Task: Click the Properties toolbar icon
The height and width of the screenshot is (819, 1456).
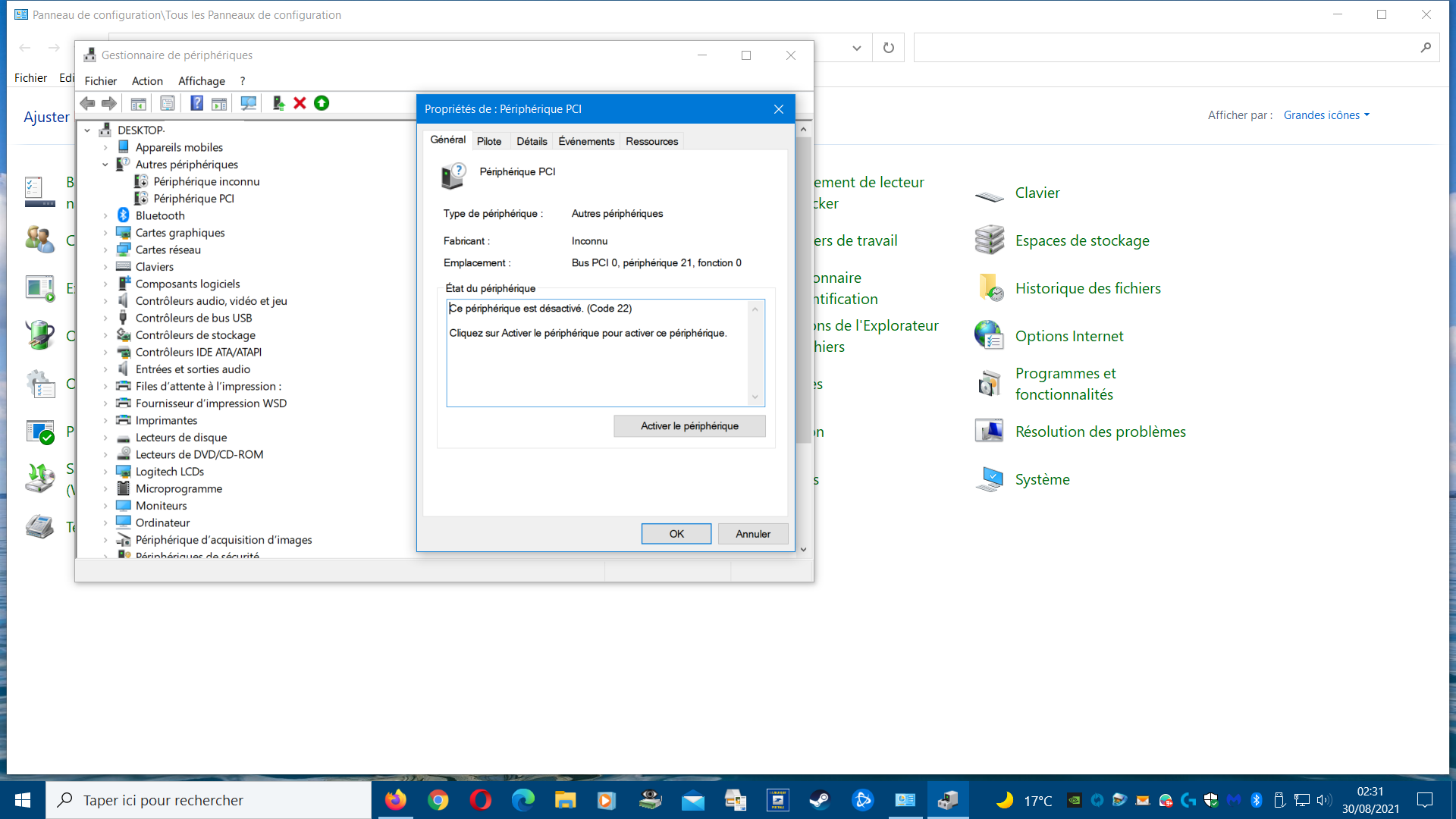Action: tap(167, 103)
